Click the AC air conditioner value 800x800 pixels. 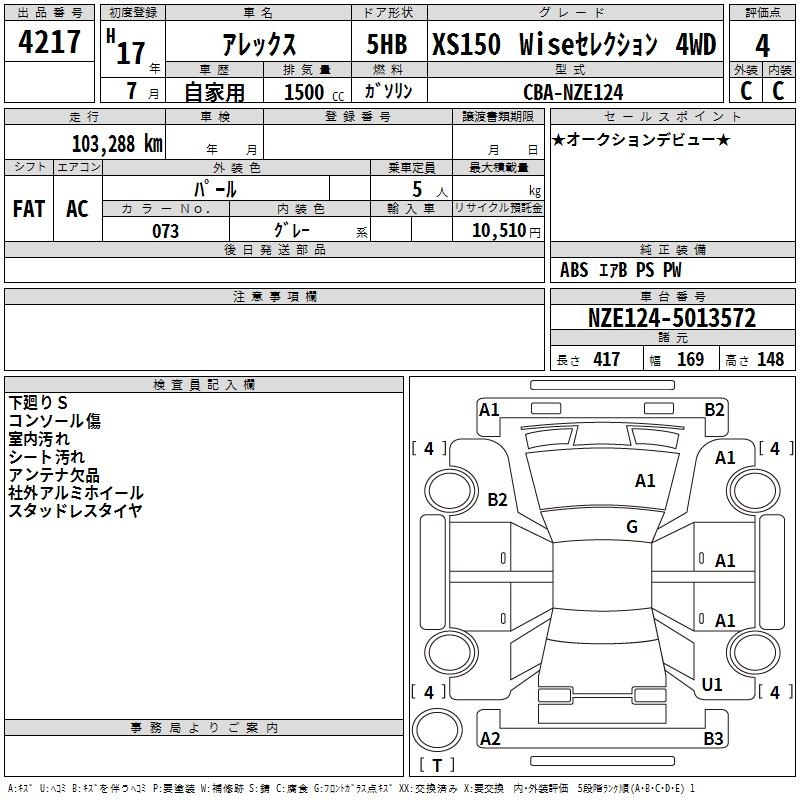pyautogui.click(x=78, y=209)
